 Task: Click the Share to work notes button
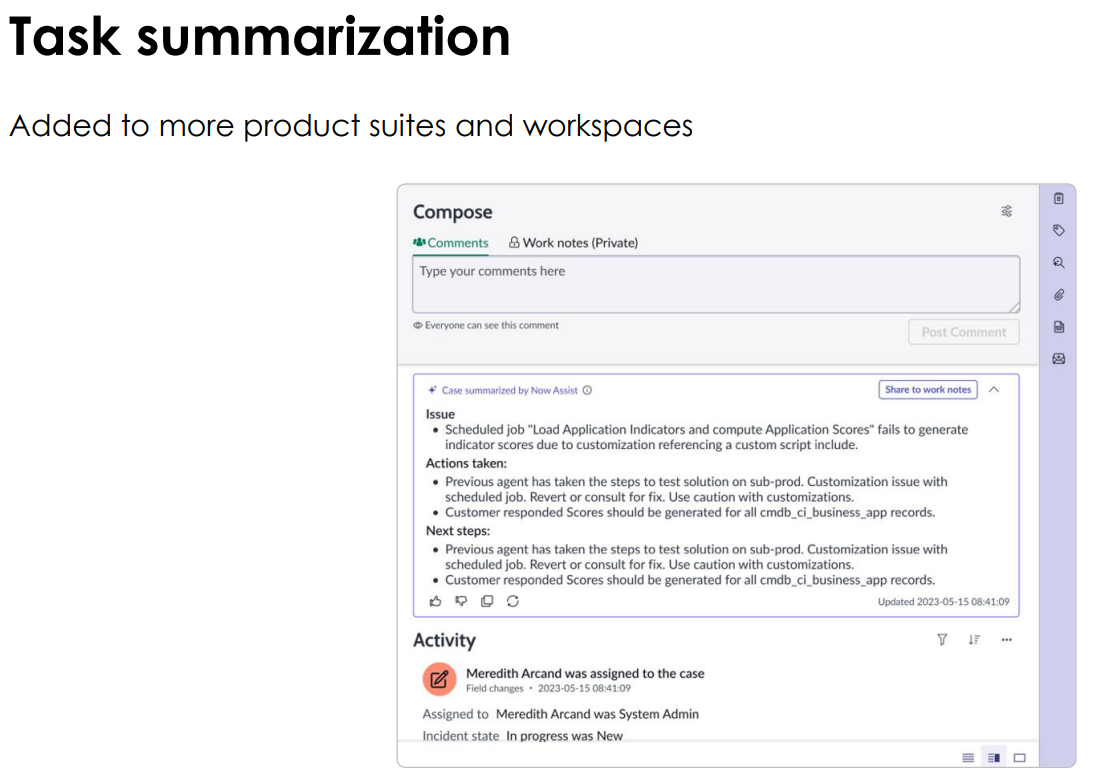pyautogui.click(x=928, y=390)
